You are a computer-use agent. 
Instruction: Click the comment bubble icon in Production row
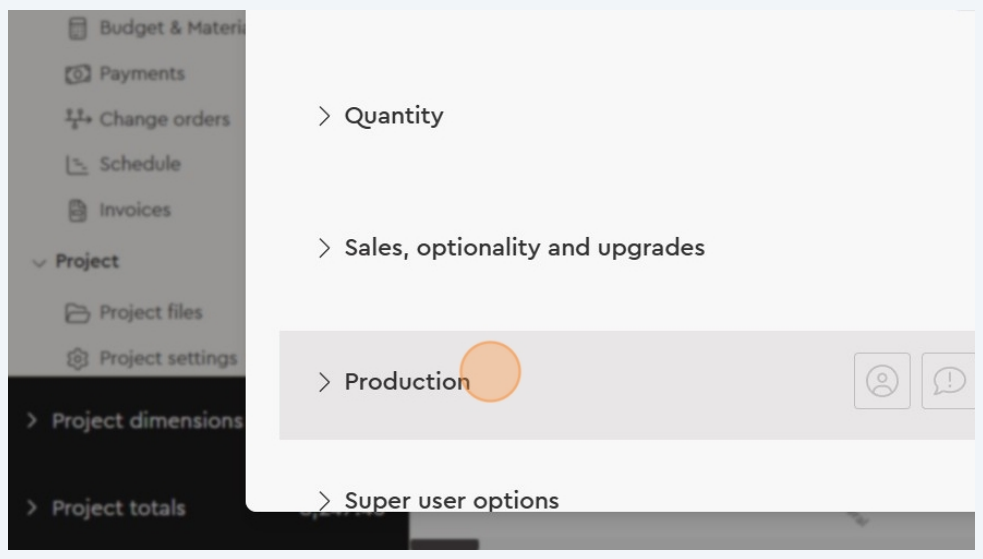pyautogui.click(x=948, y=381)
